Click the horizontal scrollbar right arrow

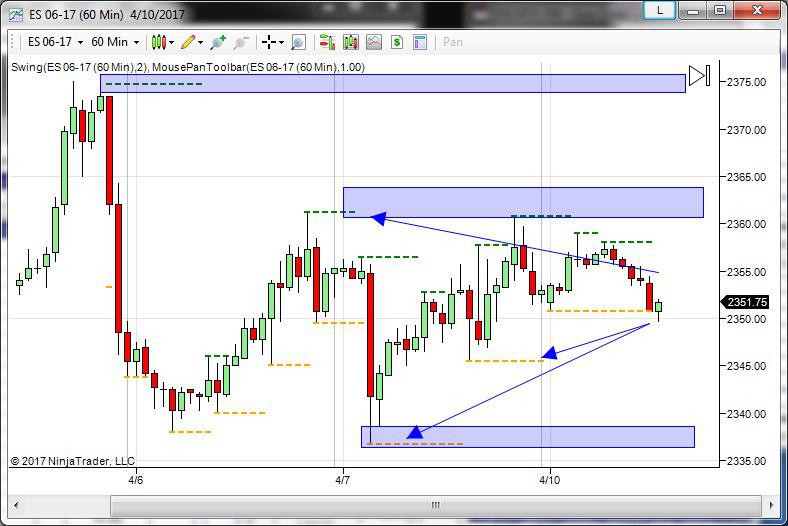click(x=772, y=505)
